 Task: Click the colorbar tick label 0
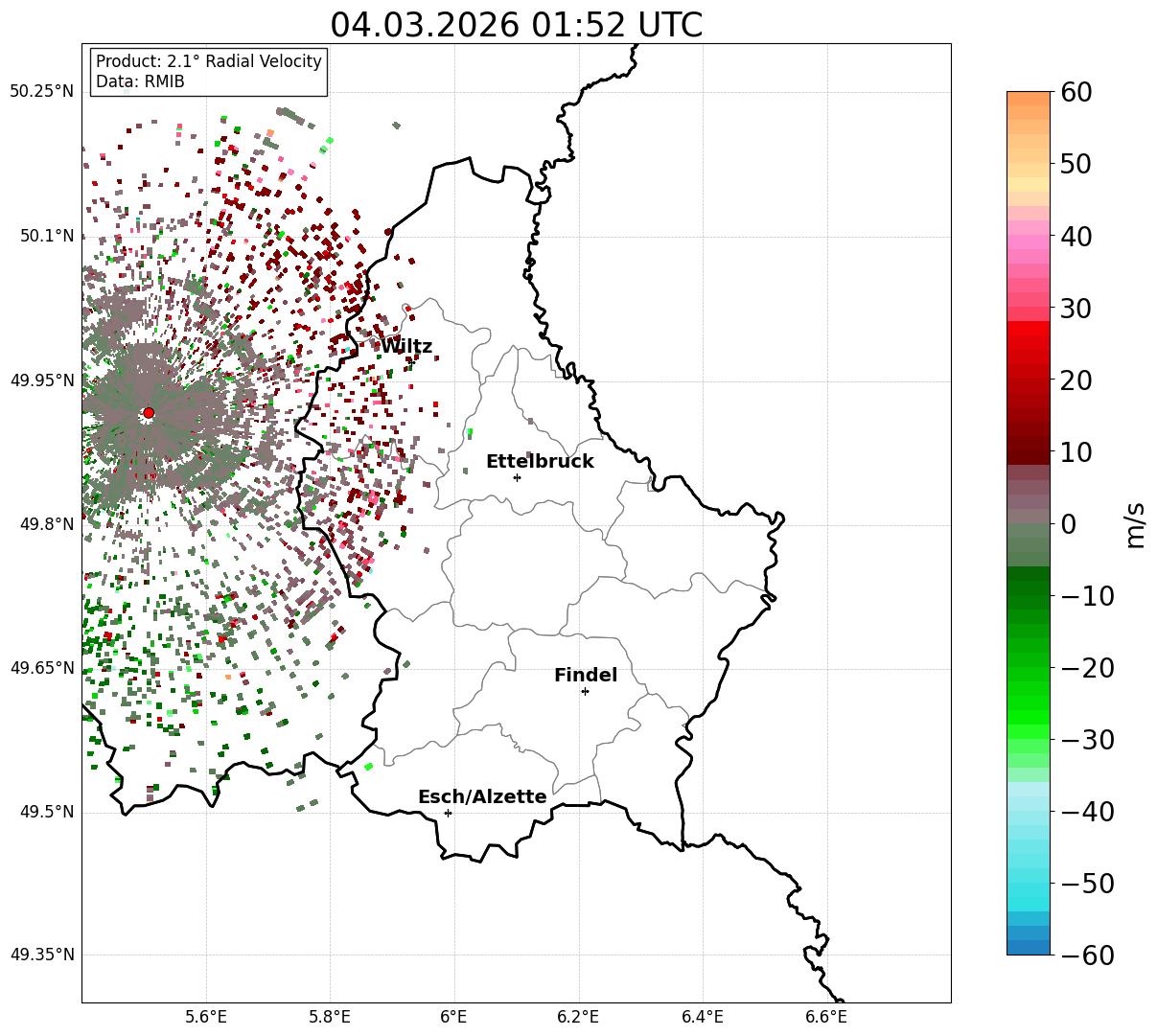click(x=1067, y=524)
